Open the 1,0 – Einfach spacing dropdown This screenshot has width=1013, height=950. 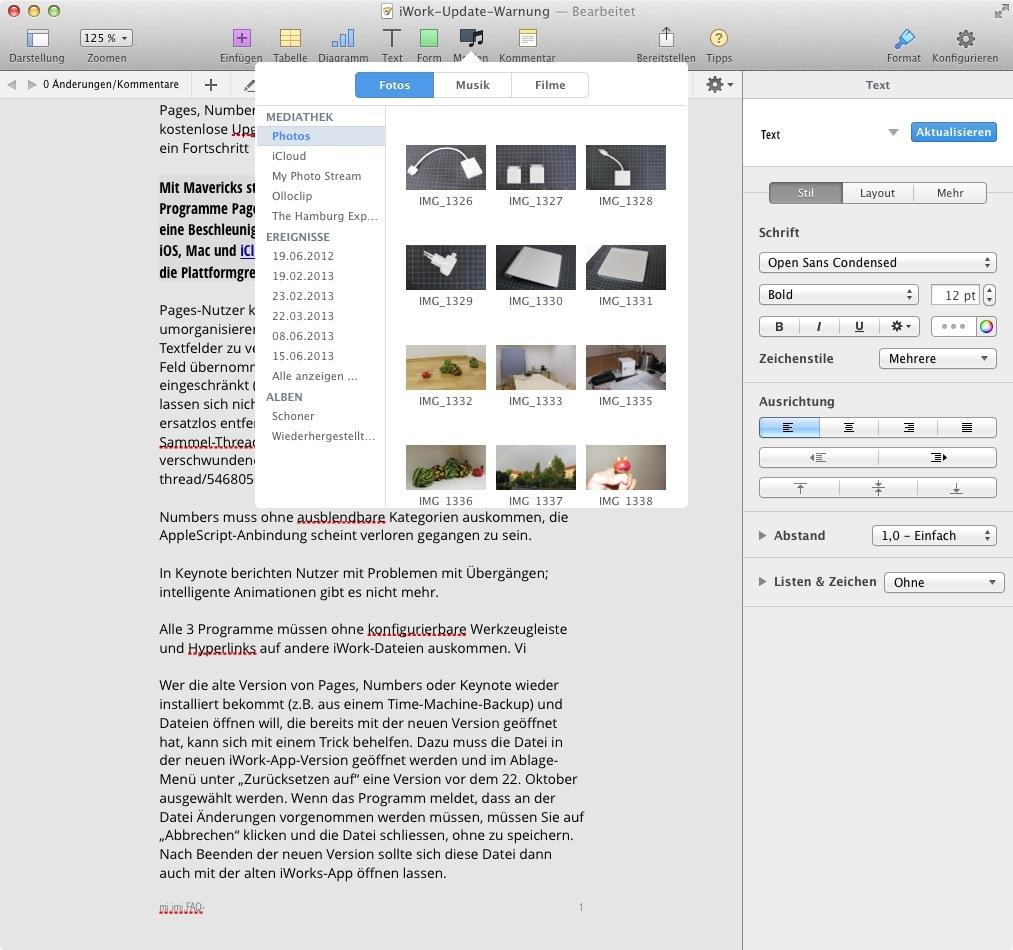coord(934,536)
